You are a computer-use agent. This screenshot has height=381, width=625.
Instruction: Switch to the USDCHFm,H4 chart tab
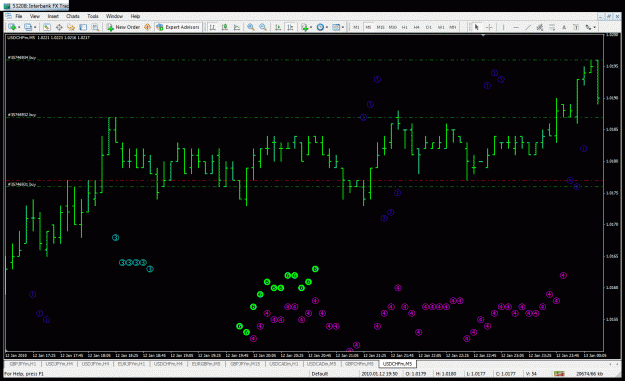tap(168, 364)
